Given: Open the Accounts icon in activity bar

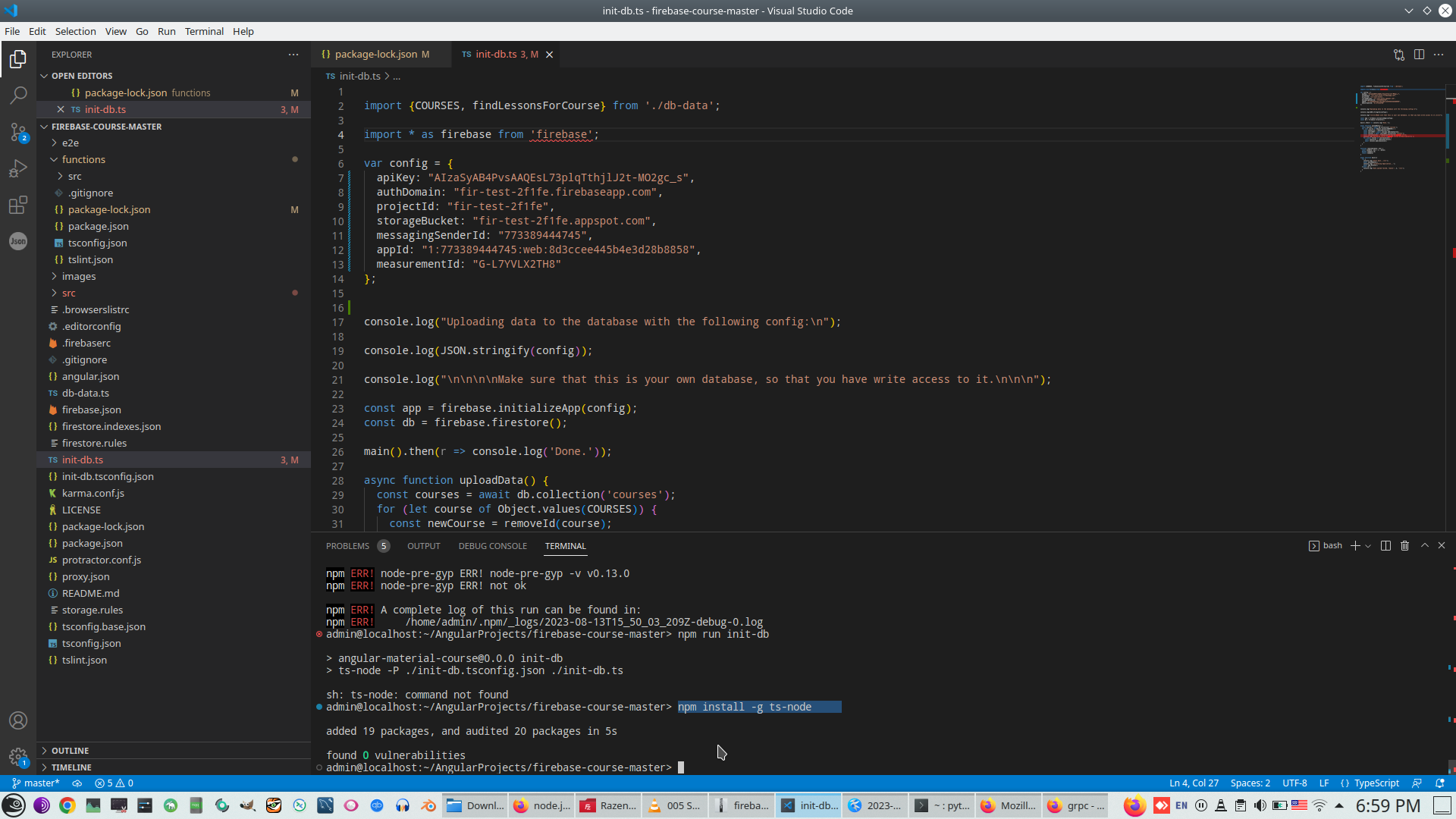Looking at the screenshot, I should point(18,720).
